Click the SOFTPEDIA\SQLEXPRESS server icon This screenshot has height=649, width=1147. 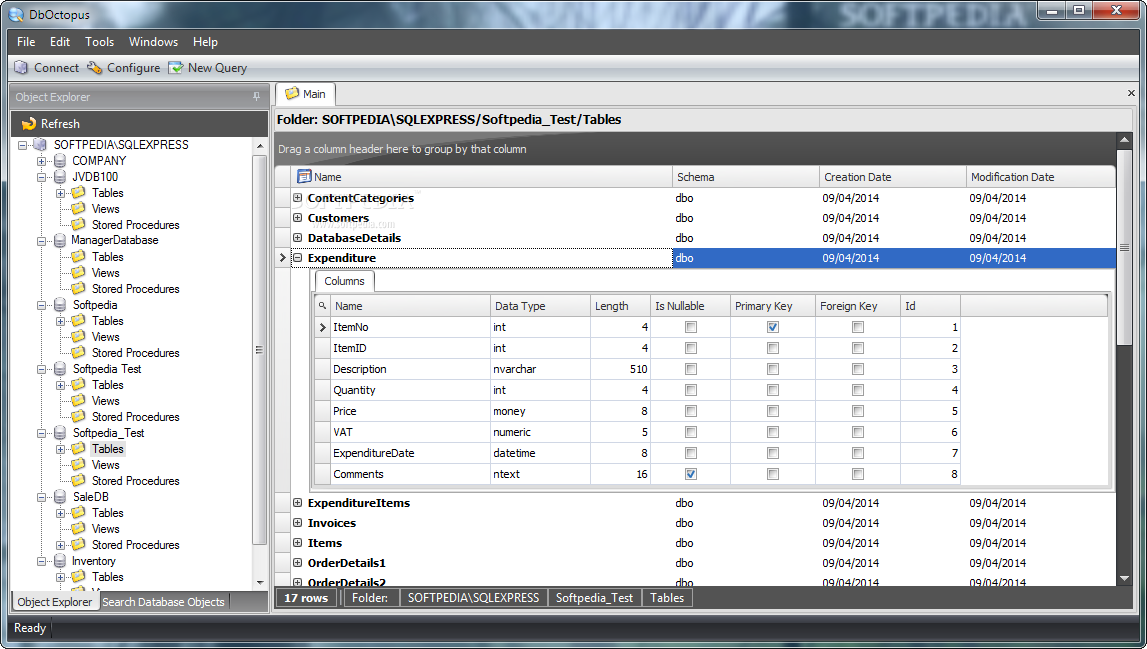click(x=40, y=145)
